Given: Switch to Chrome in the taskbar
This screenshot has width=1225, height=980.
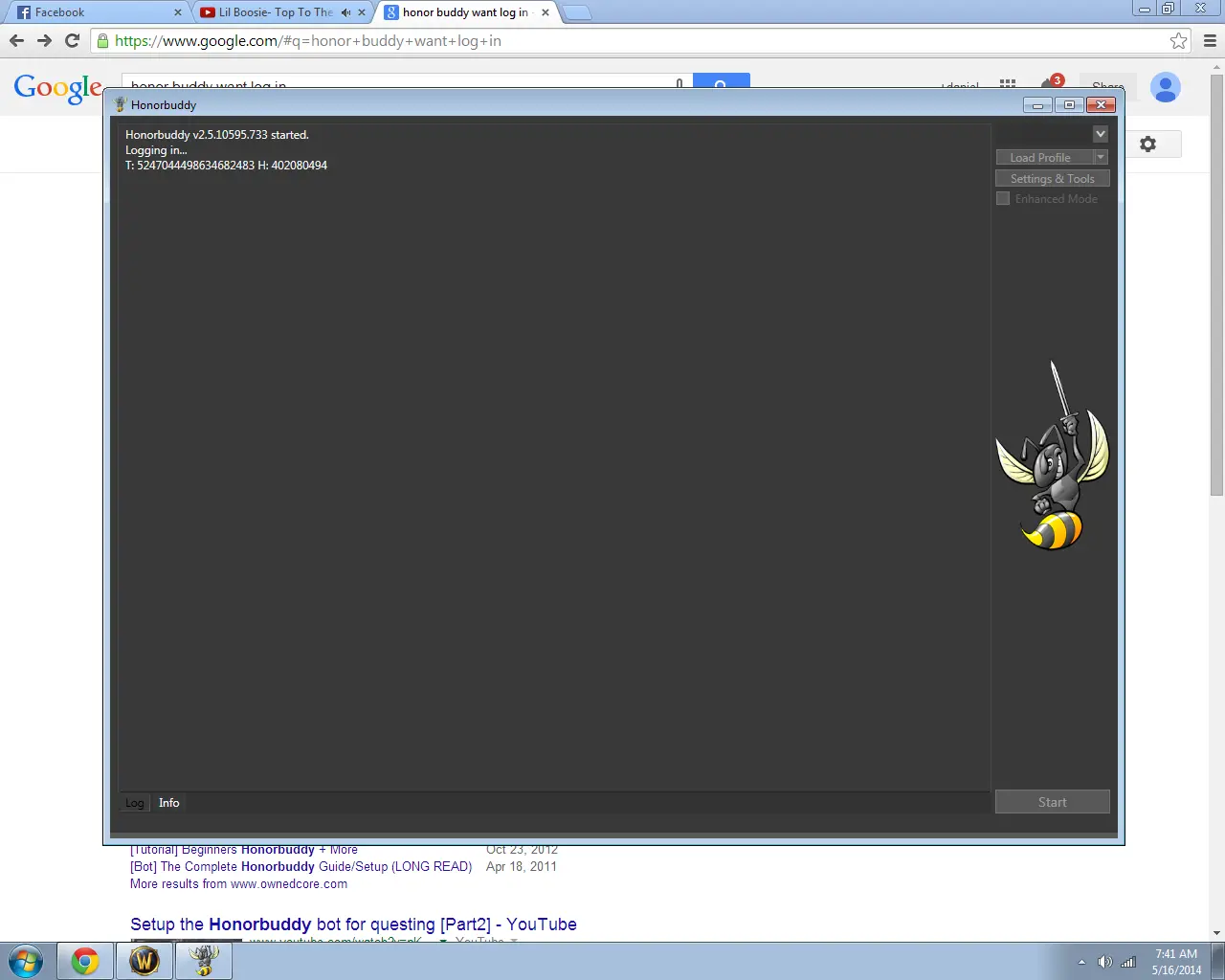Looking at the screenshot, I should 85,961.
